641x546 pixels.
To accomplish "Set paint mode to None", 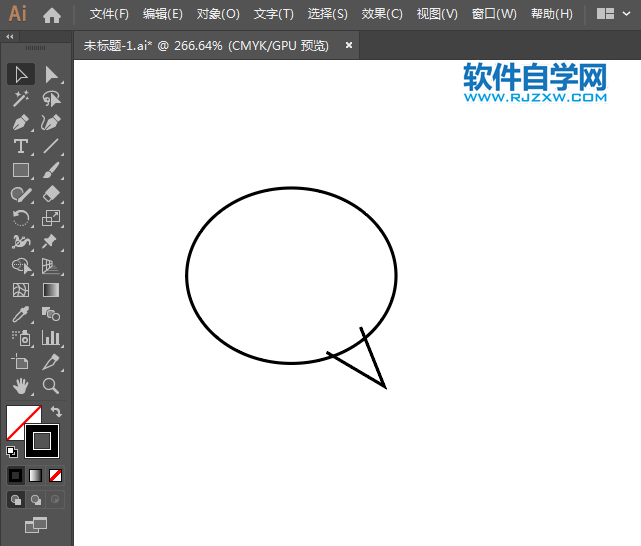I will [56, 475].
